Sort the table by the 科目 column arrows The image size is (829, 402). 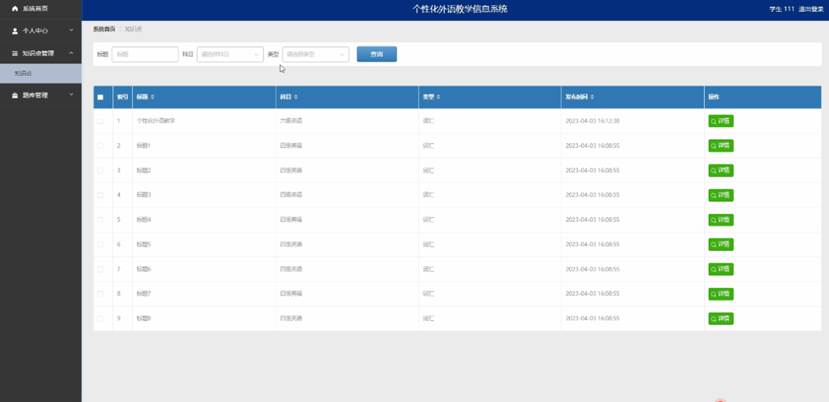tap(296, 97)
